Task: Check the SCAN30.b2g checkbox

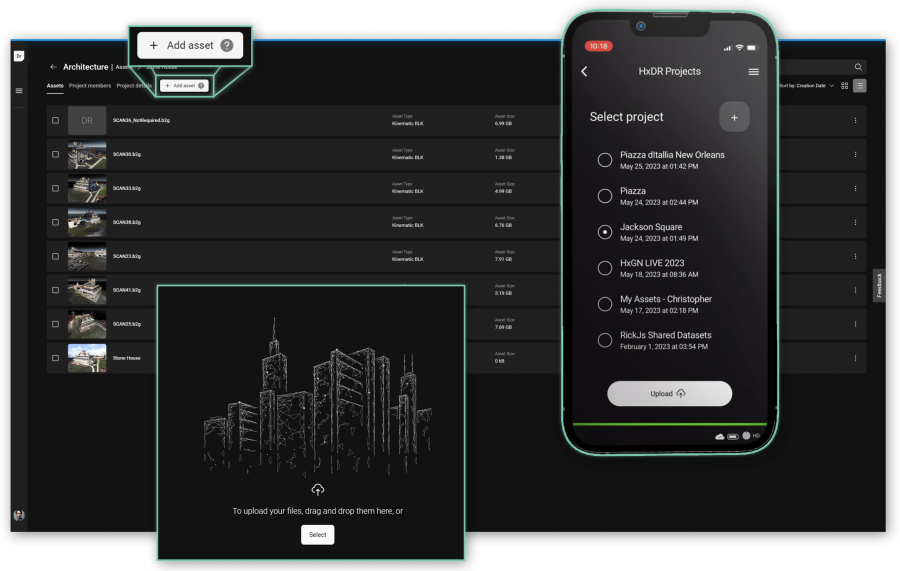Action: 56,154
